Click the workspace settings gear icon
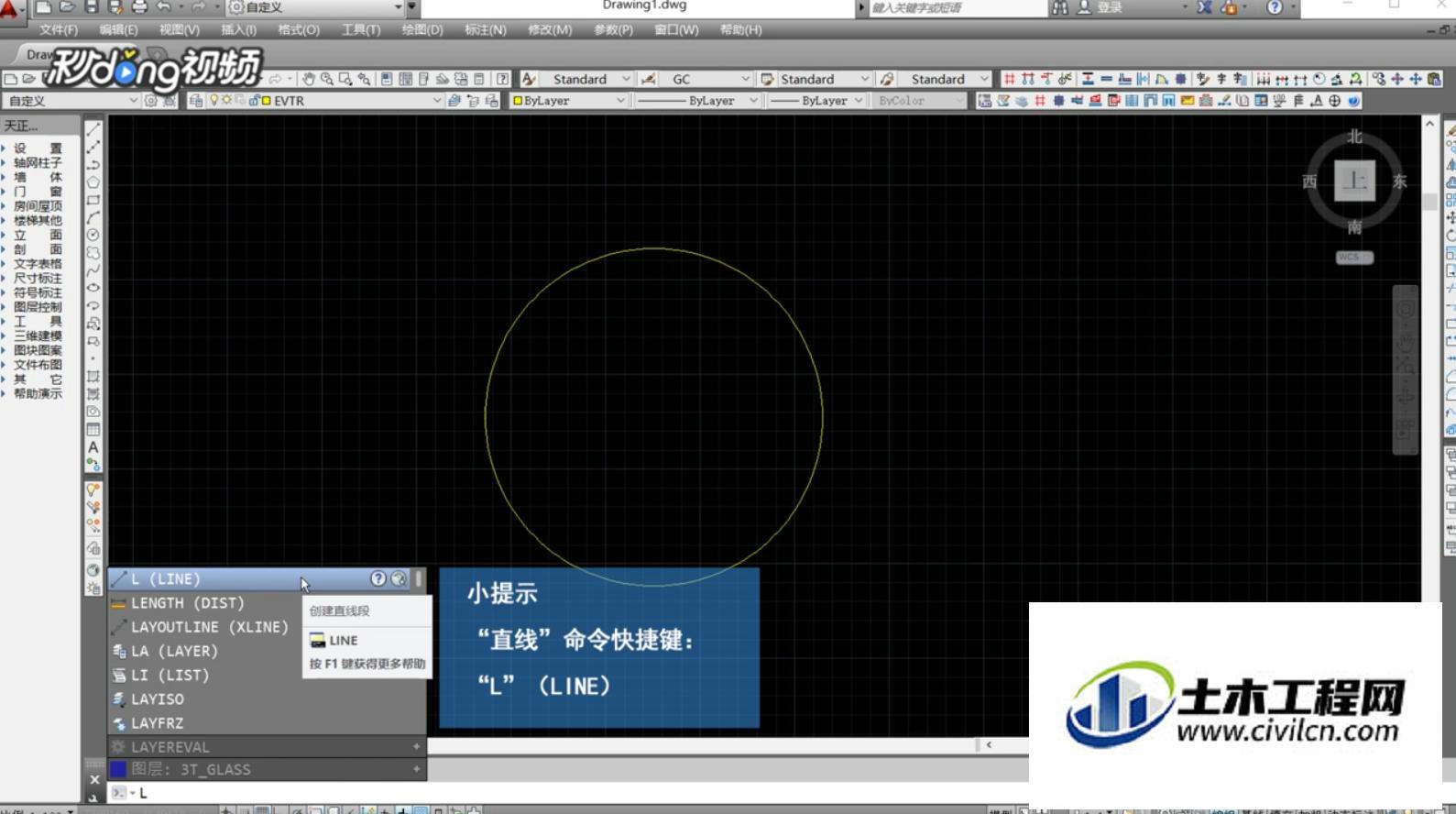Screen dimensions: 1456x814 tap(151, 101)
